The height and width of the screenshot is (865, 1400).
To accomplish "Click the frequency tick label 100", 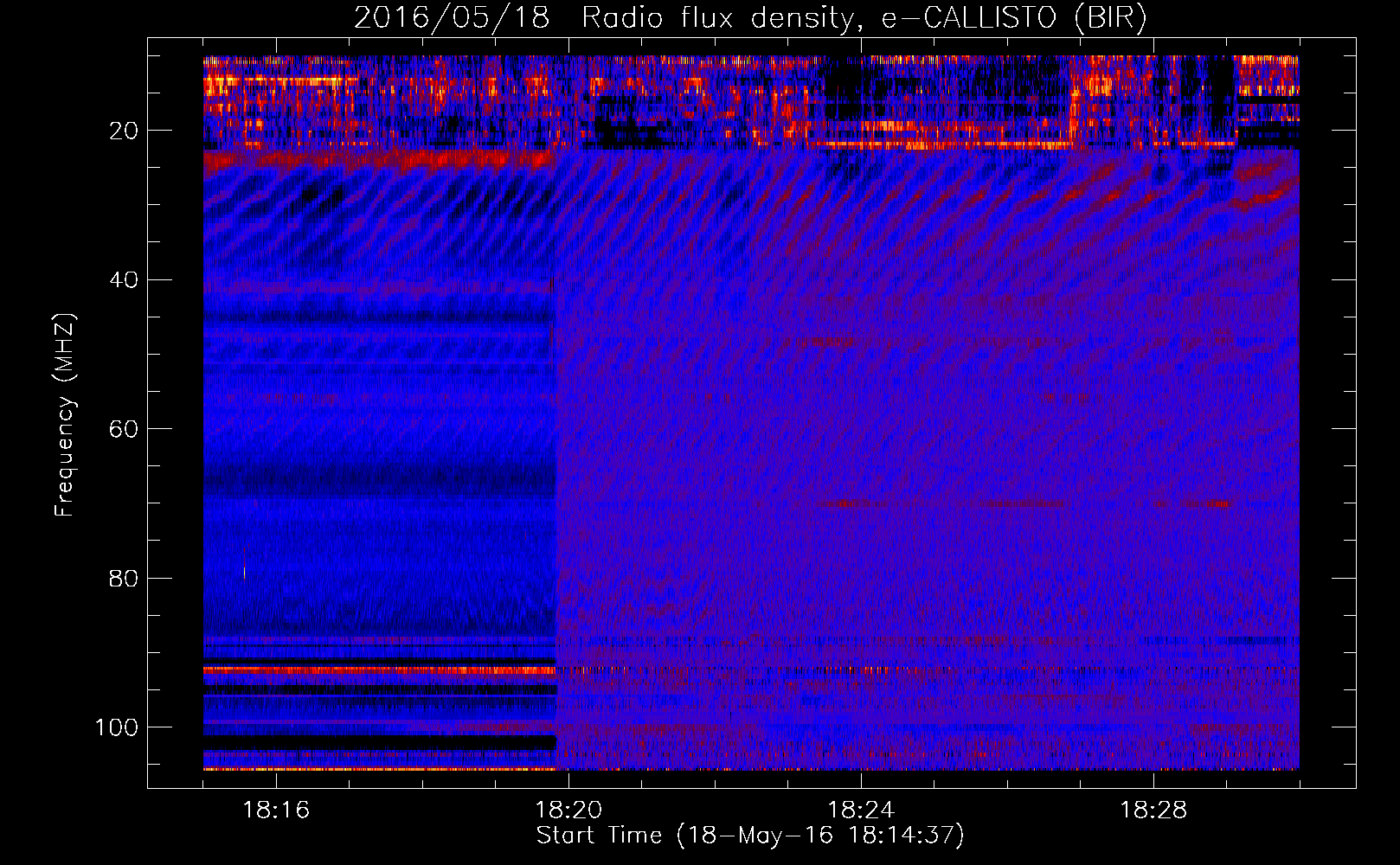I will [x=117, y=727].
